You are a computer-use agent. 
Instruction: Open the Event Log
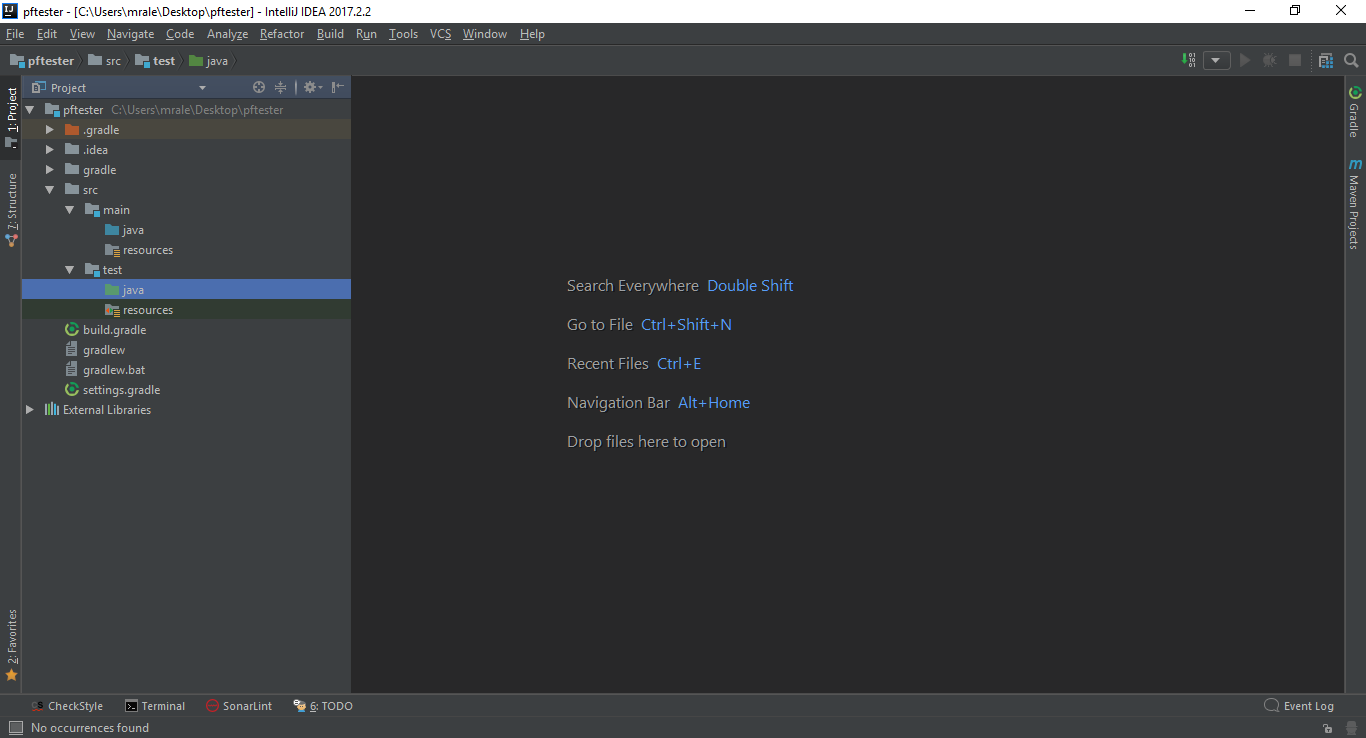[1299, 706]
